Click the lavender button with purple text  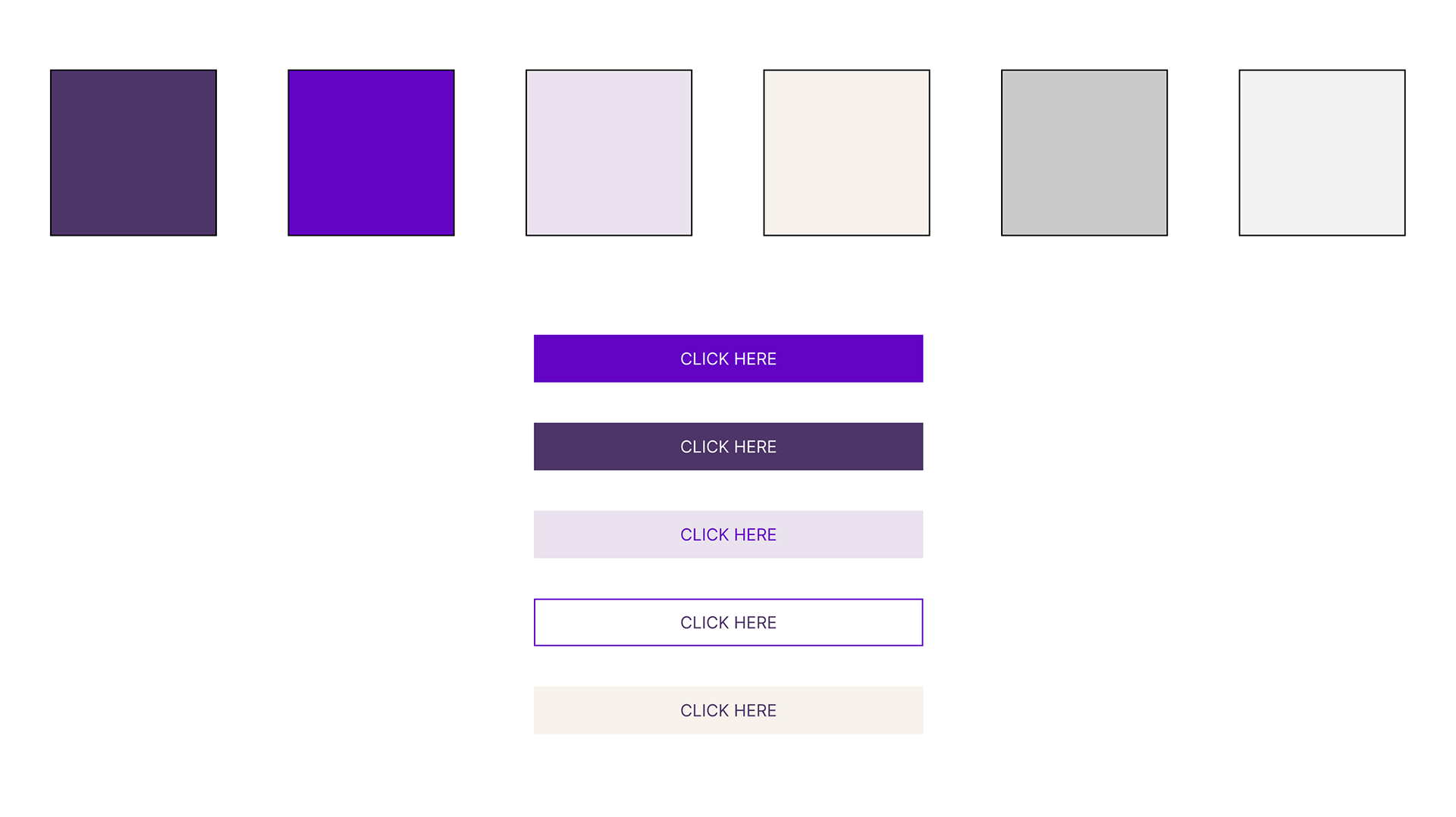tap(728, 534)
